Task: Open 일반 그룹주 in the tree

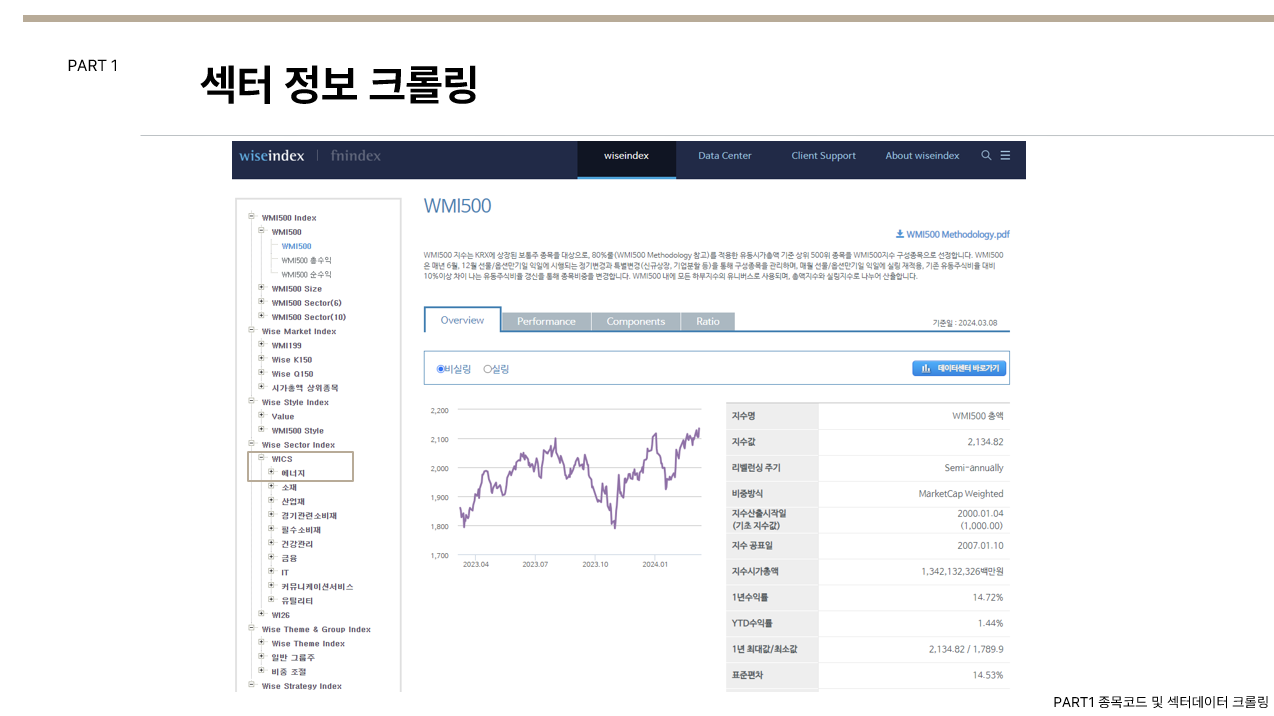Action: 293,658
